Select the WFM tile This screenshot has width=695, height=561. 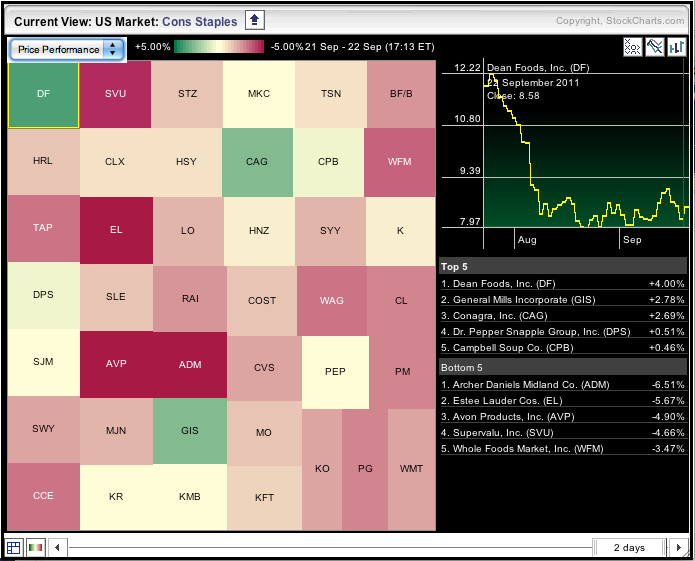pos(400,162)
